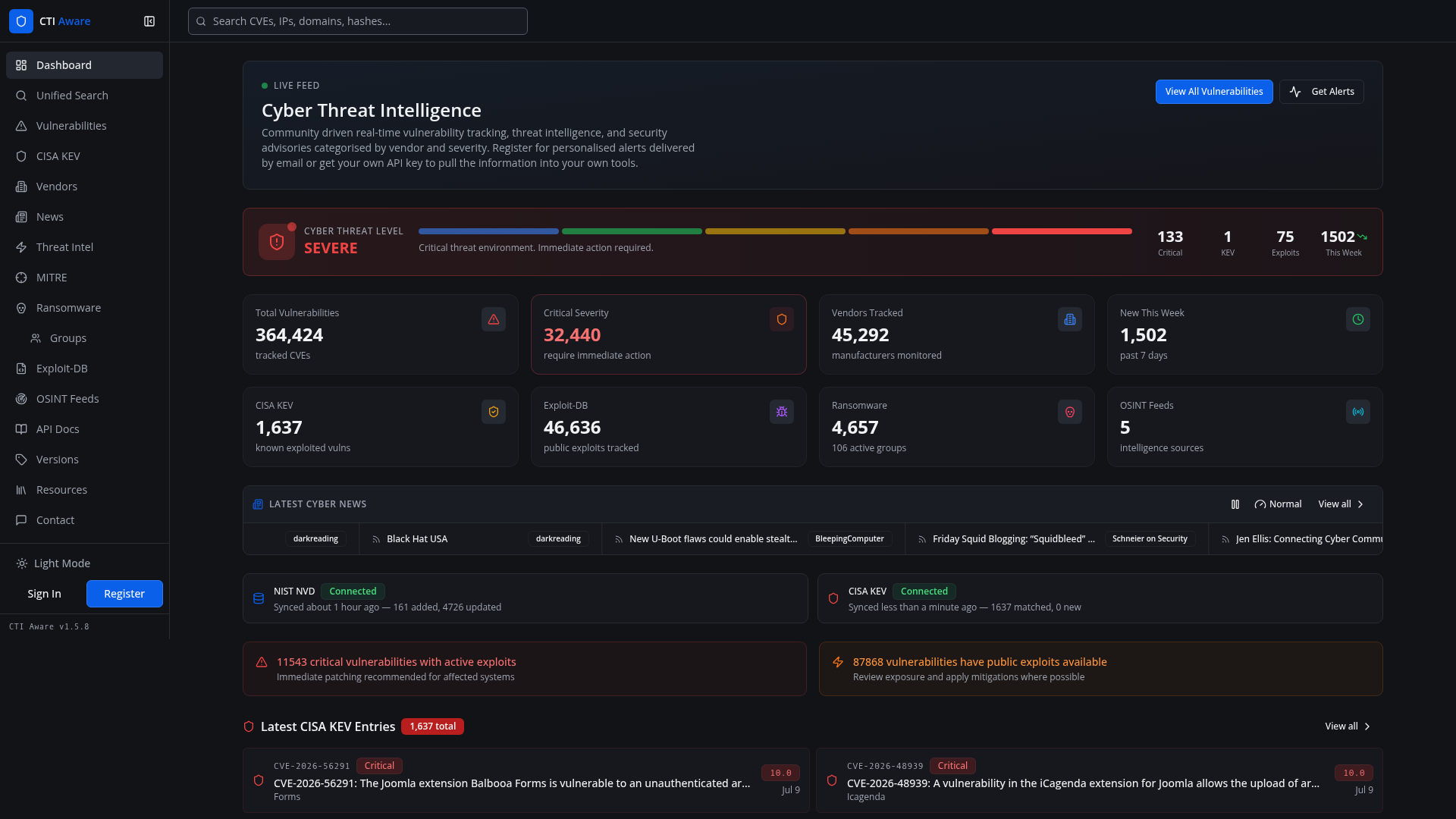Click View All Vulnerabilities button
Screen dimensions: 1456x819
click(x=1214, y=92)
